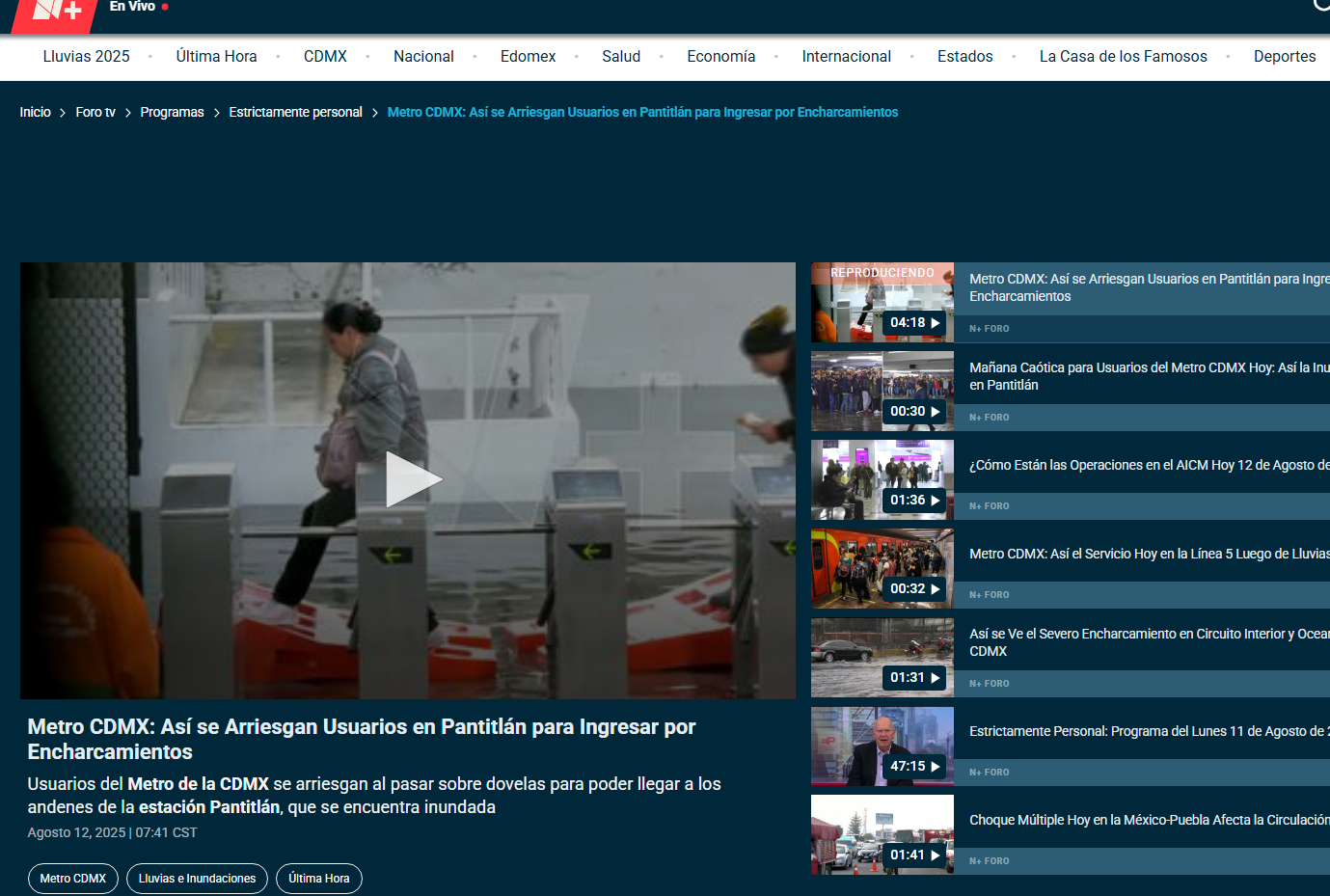Select the Lluvias e Inundaciones tag

pos(197,879)
